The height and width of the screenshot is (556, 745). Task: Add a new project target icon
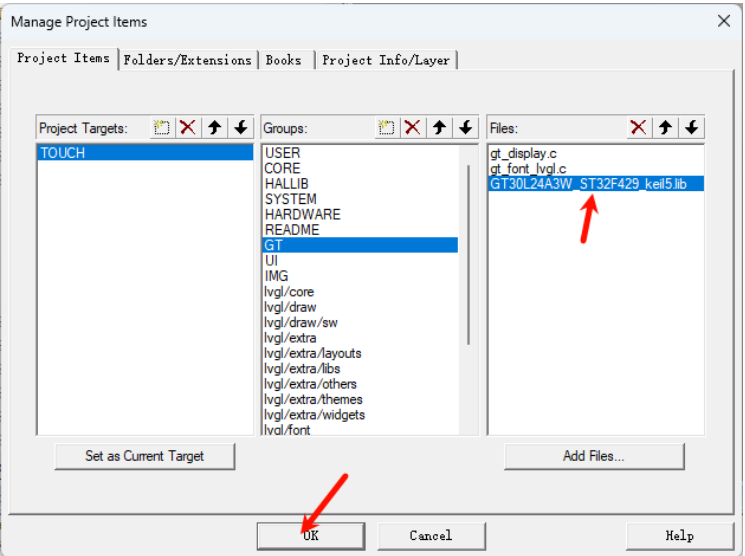click(x=162, y=127)
